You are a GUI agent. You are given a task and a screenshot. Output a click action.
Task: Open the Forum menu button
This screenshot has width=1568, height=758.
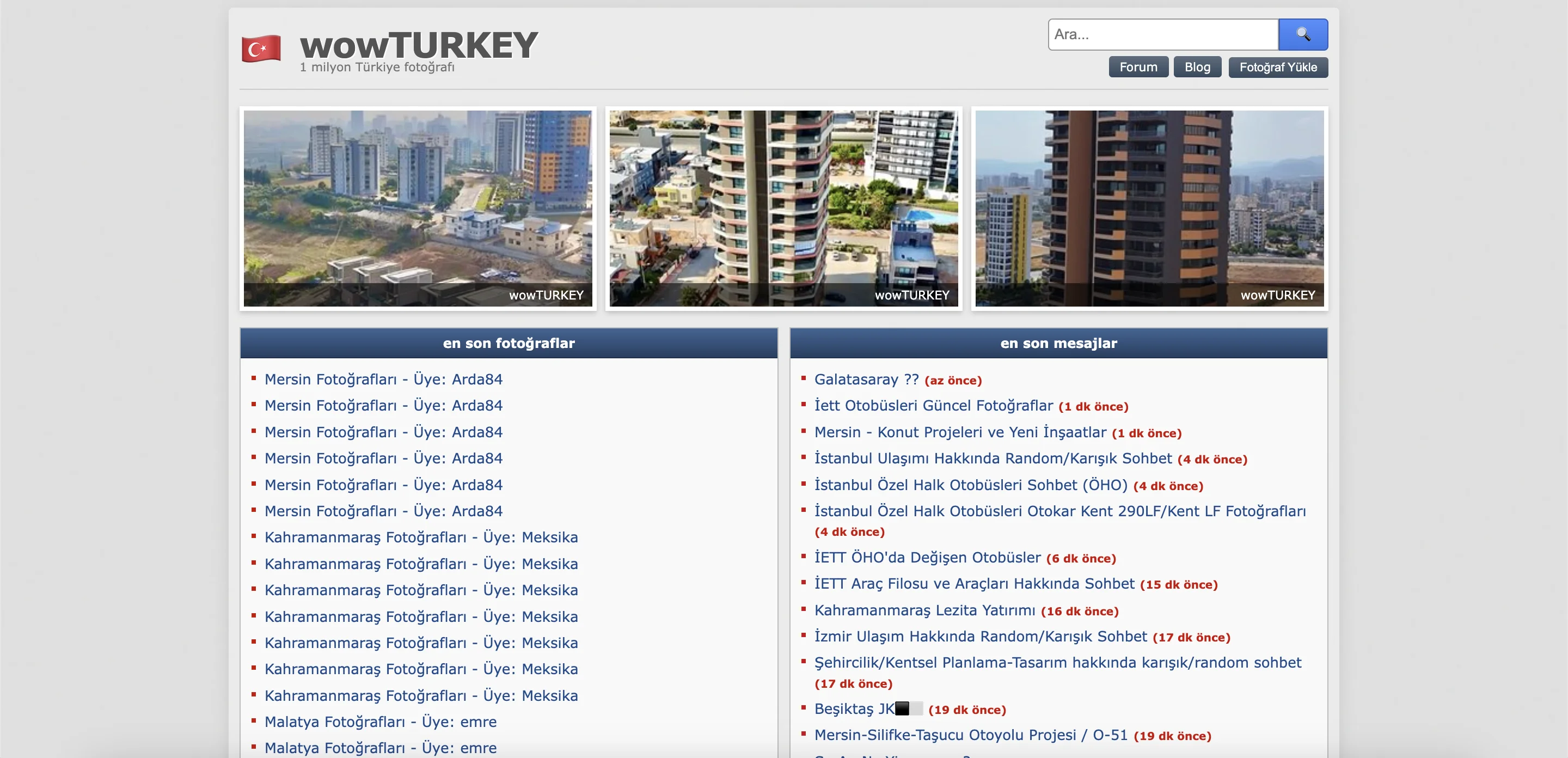1138,67
